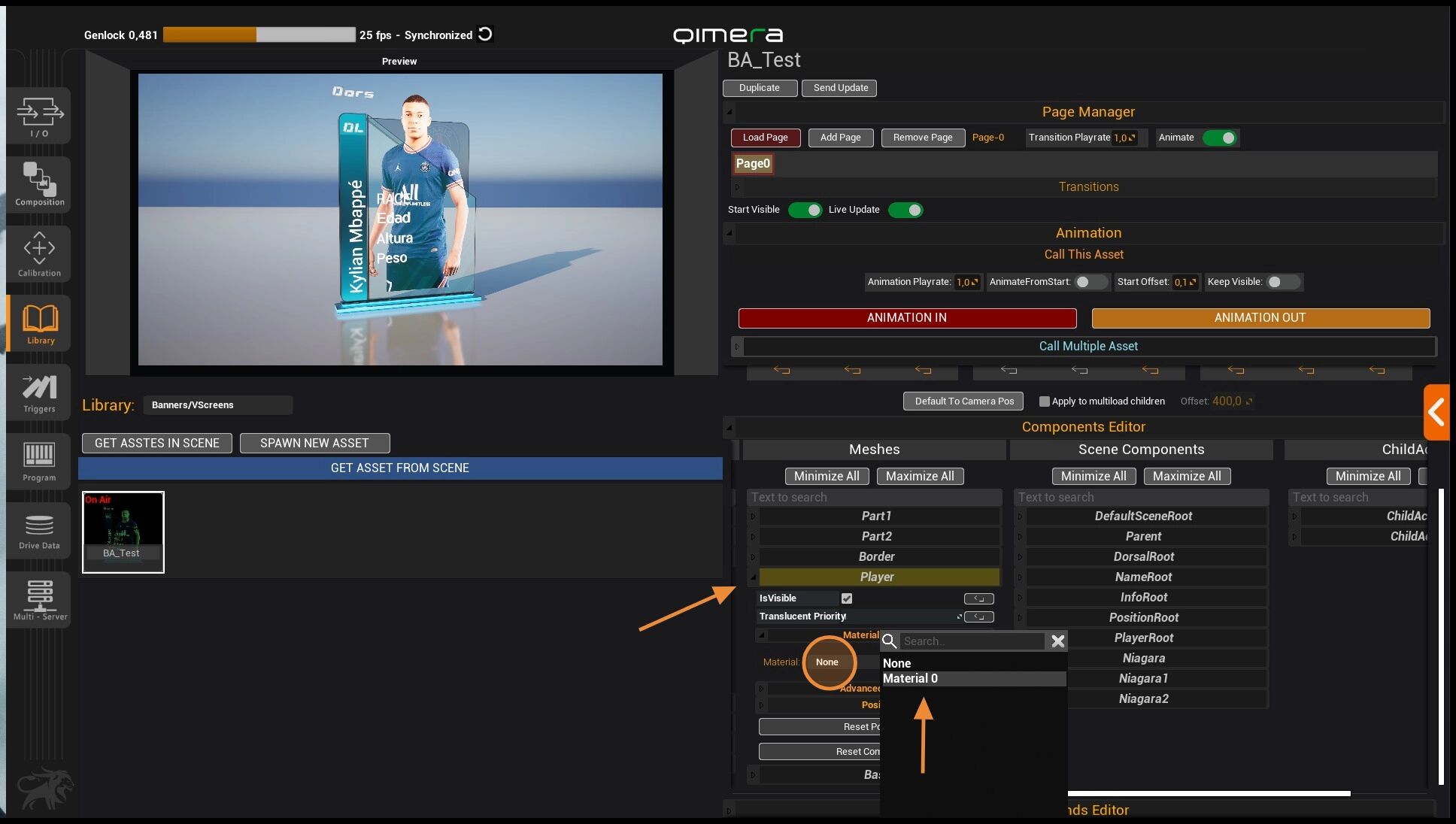Open the Composition sidebar icon
This screenshot has width=1456, height=824.
[39, 183]
